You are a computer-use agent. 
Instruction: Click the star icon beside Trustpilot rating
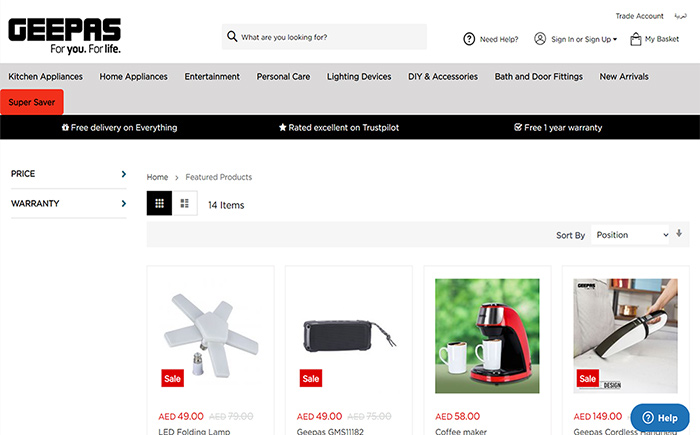pyautogui.click(x=282, y=127)
